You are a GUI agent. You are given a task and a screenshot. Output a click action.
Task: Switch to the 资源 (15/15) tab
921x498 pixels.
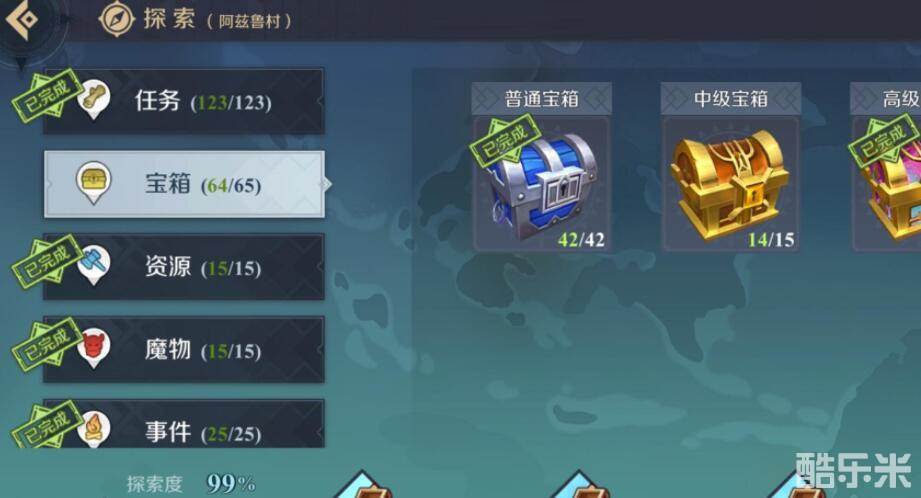[184, 267]
